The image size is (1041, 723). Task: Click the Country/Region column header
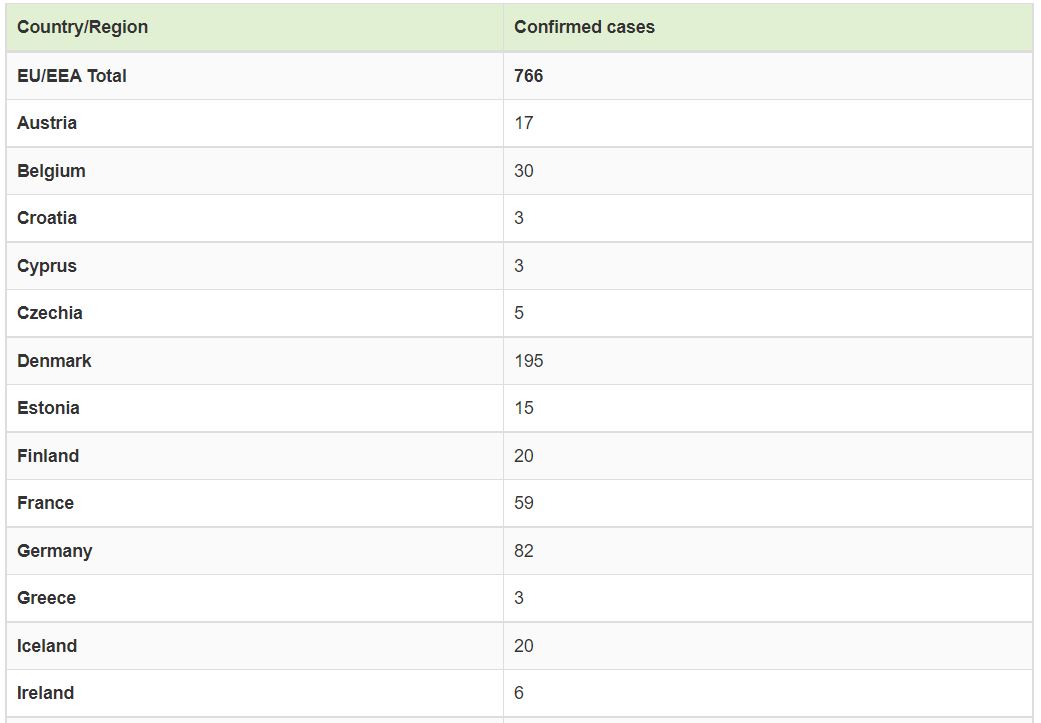[x=82, y=27]
